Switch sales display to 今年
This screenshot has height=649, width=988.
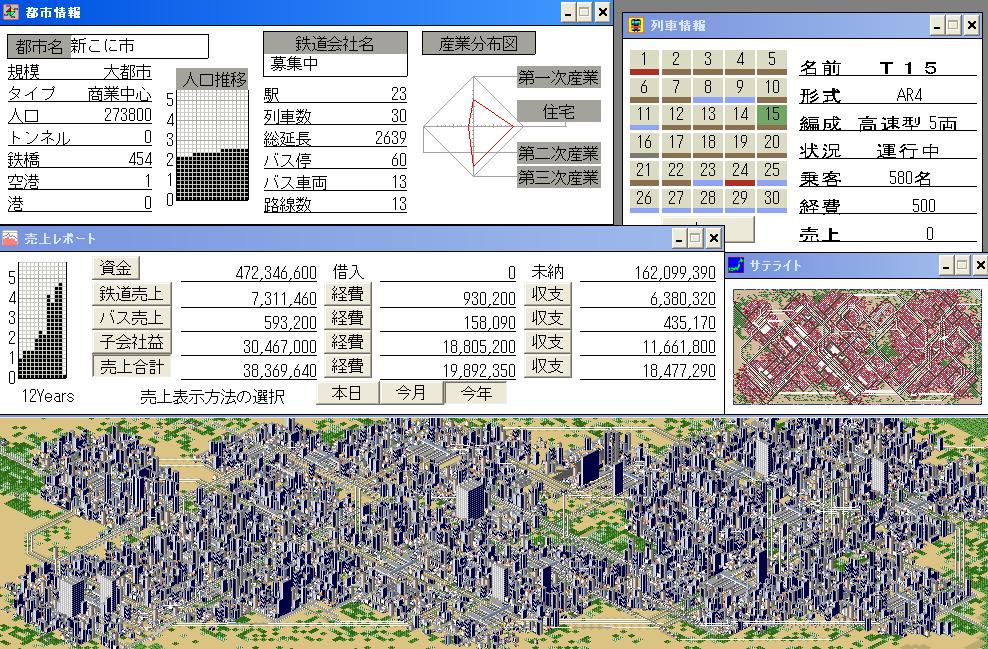tap(476, 393)
